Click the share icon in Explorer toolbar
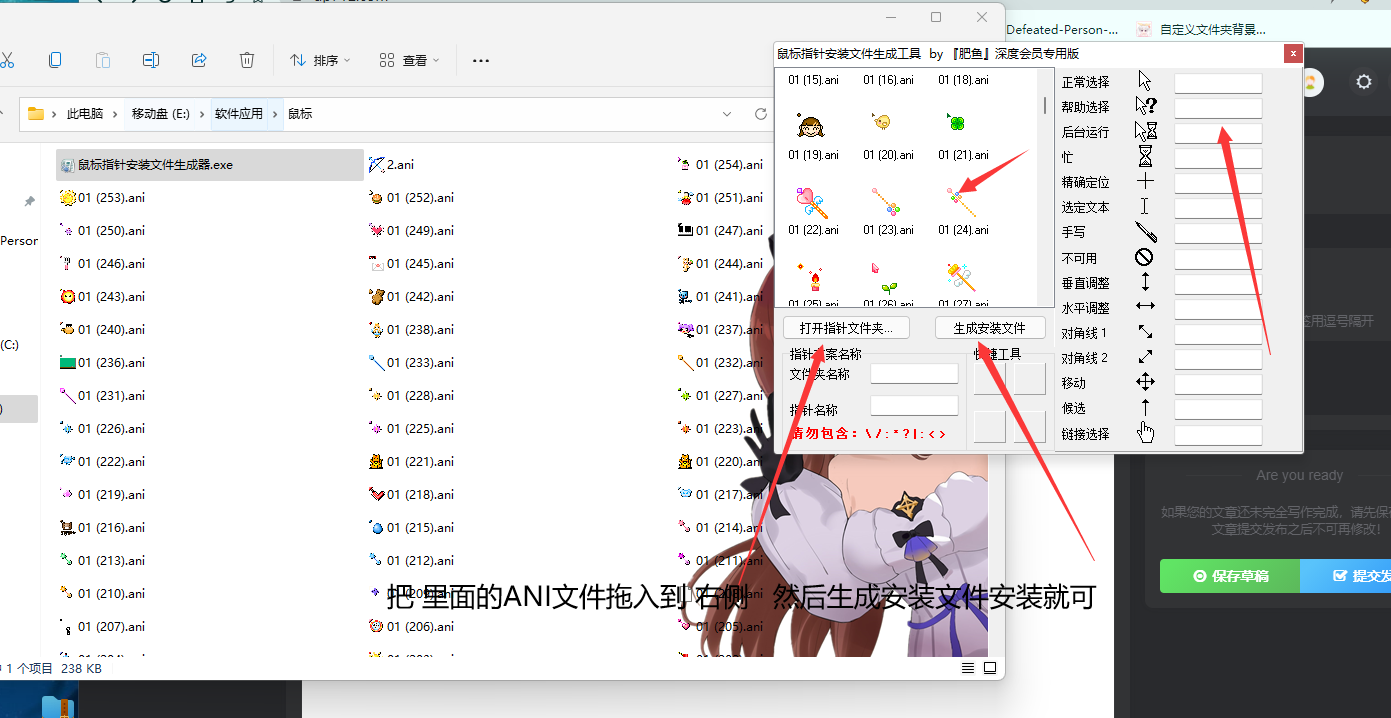This screenshot has width=1391, height=718. pos(199,60)
